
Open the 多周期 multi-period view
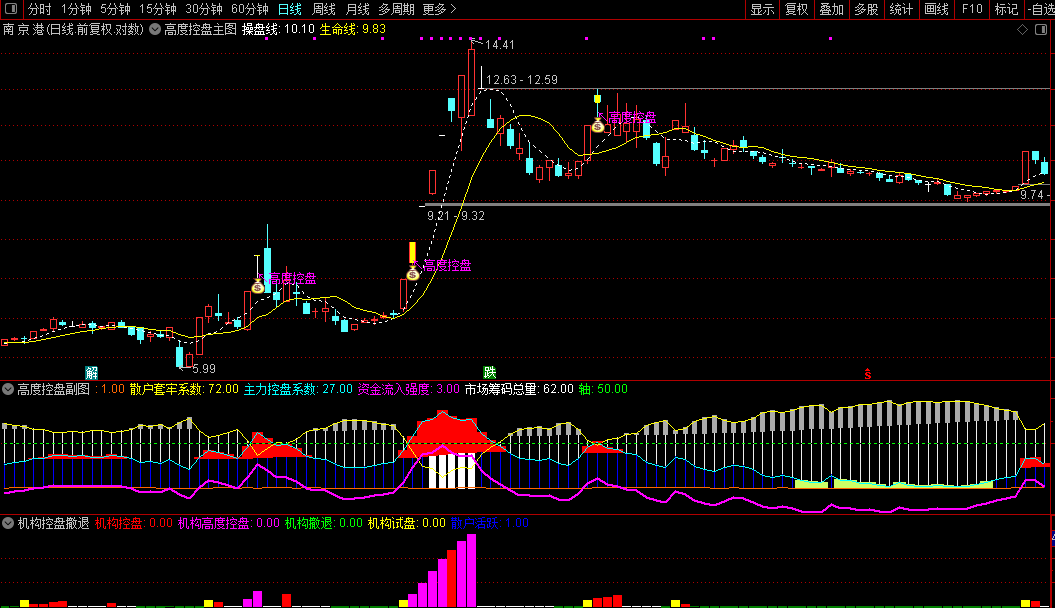(396, 9)
